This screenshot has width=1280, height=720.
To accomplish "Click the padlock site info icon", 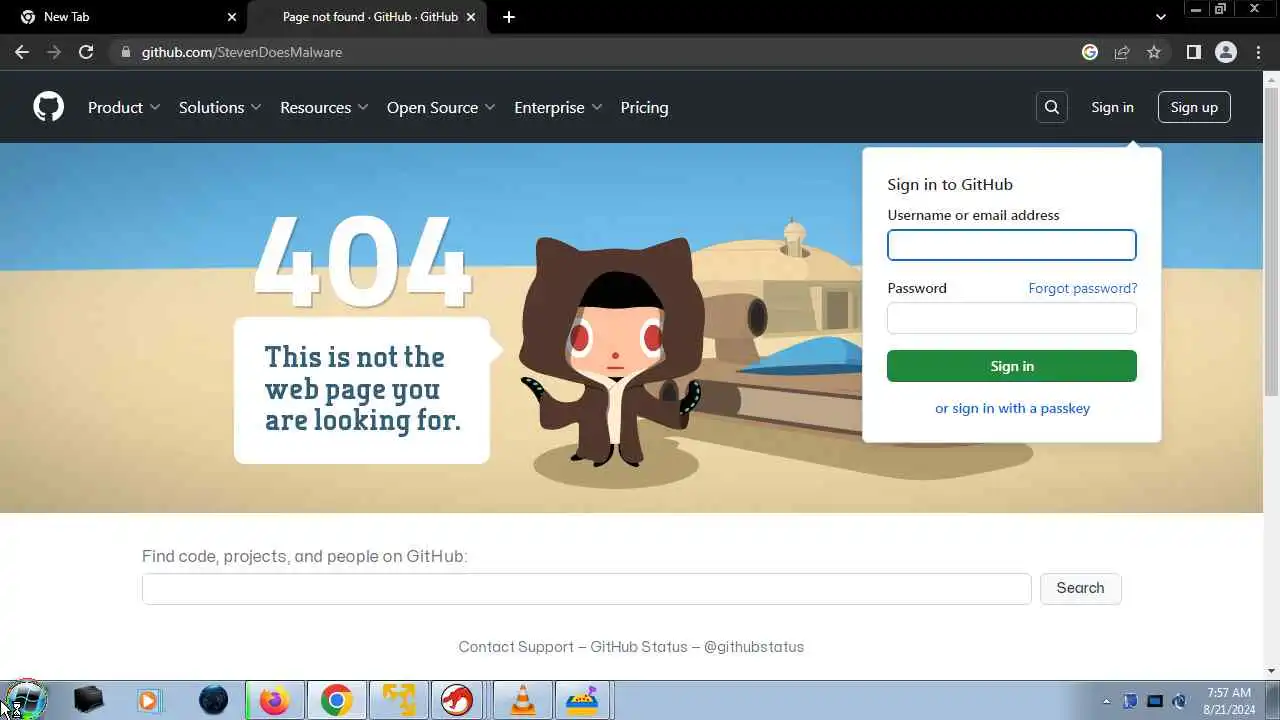I will (x=126, y=52).
